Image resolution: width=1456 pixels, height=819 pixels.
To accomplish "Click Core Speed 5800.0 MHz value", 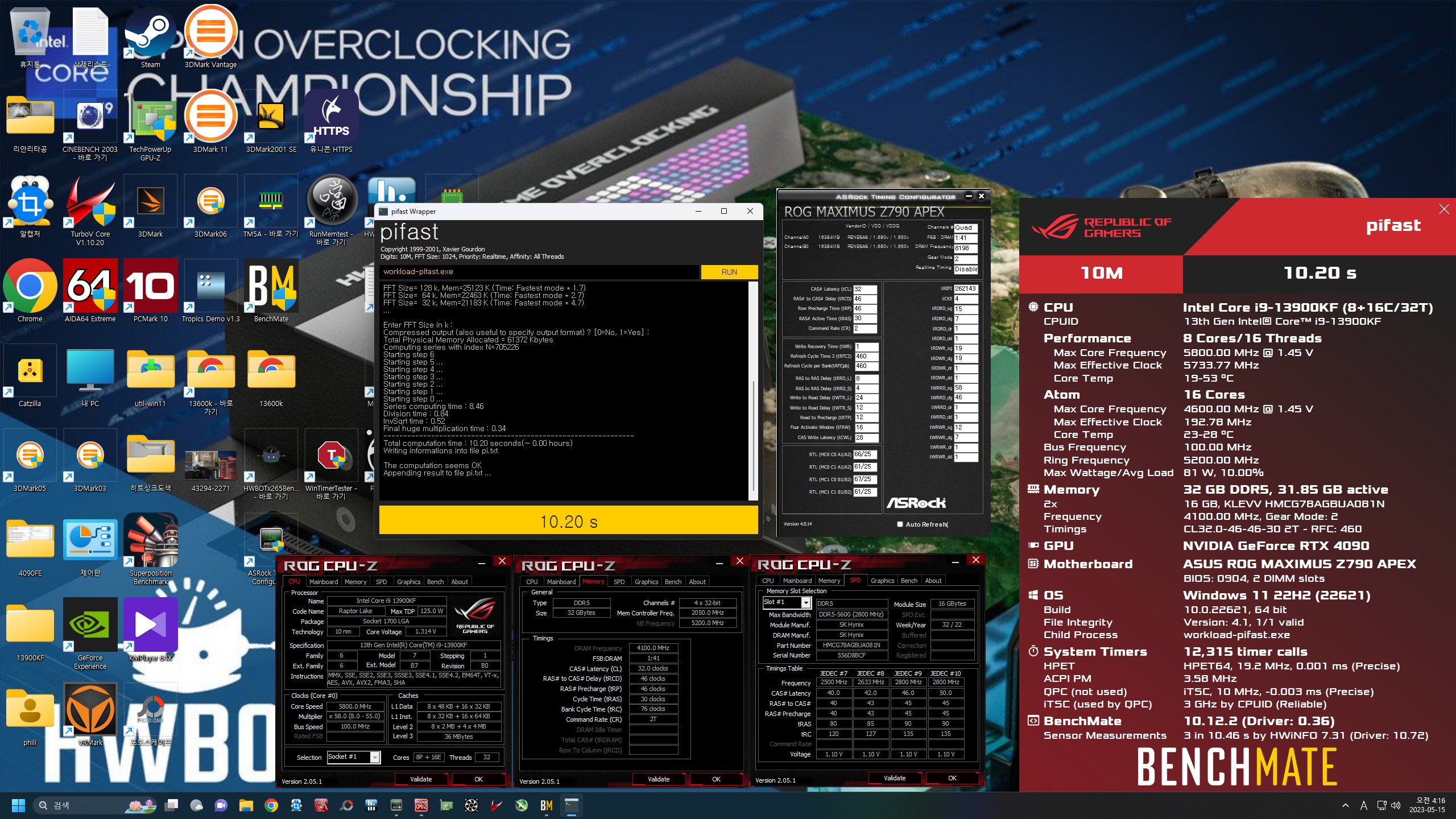I will [355, 706].
